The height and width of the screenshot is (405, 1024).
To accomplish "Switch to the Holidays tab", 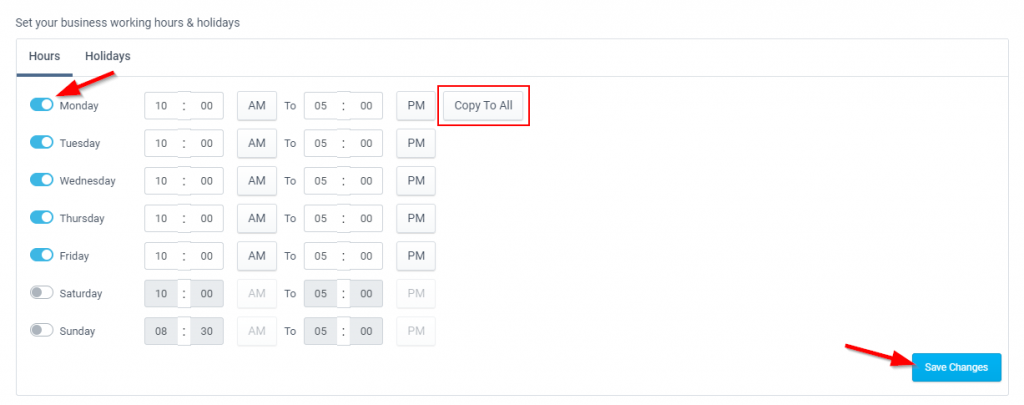I will tap(108, 56).
